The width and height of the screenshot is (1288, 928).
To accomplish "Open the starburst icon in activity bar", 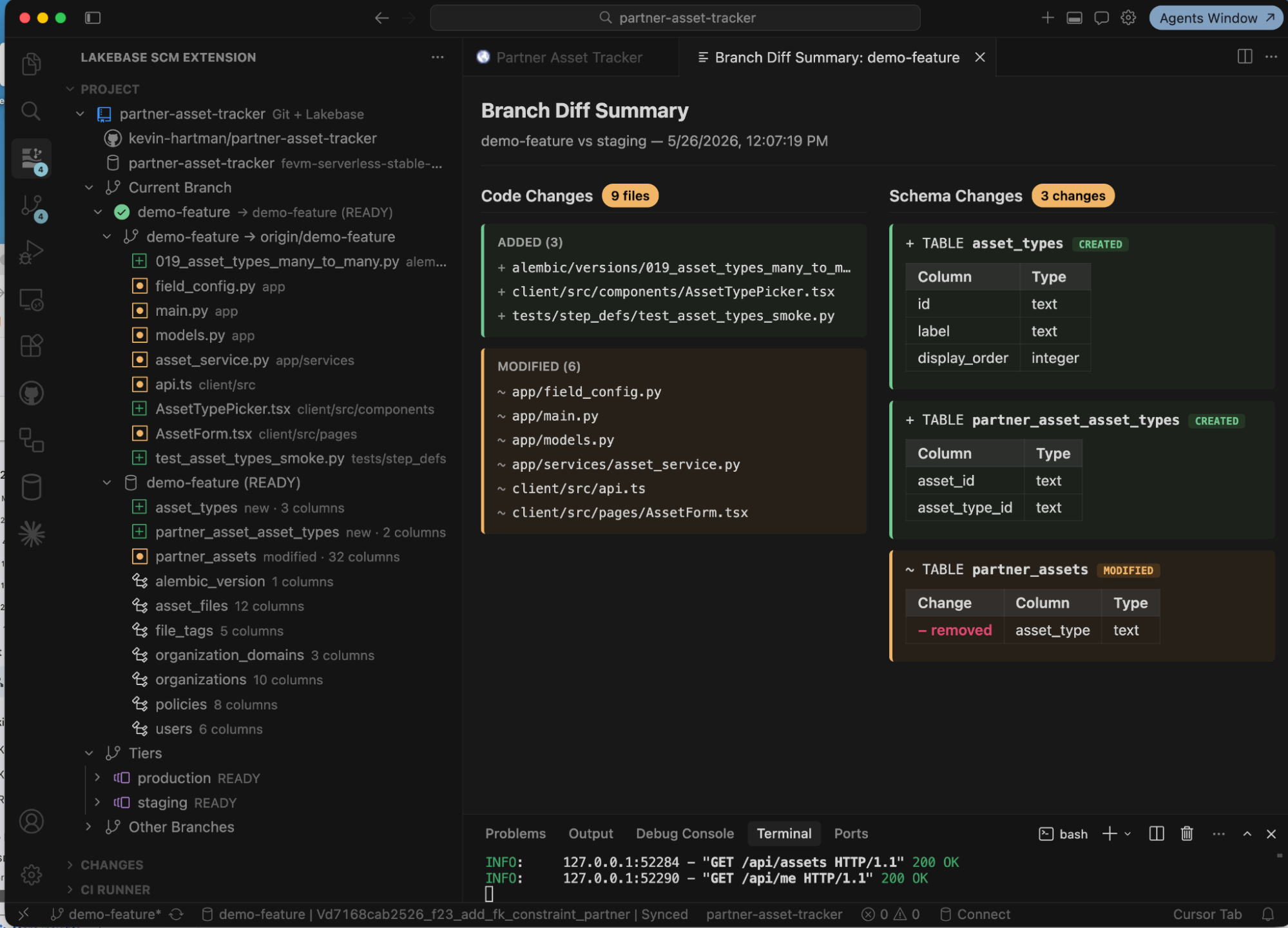I will point(31,534).
